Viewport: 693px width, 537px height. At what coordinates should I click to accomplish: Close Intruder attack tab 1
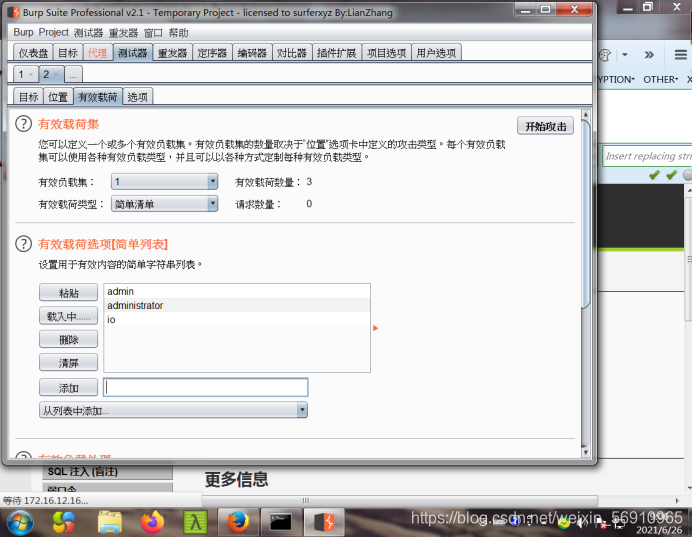[31, 75]
